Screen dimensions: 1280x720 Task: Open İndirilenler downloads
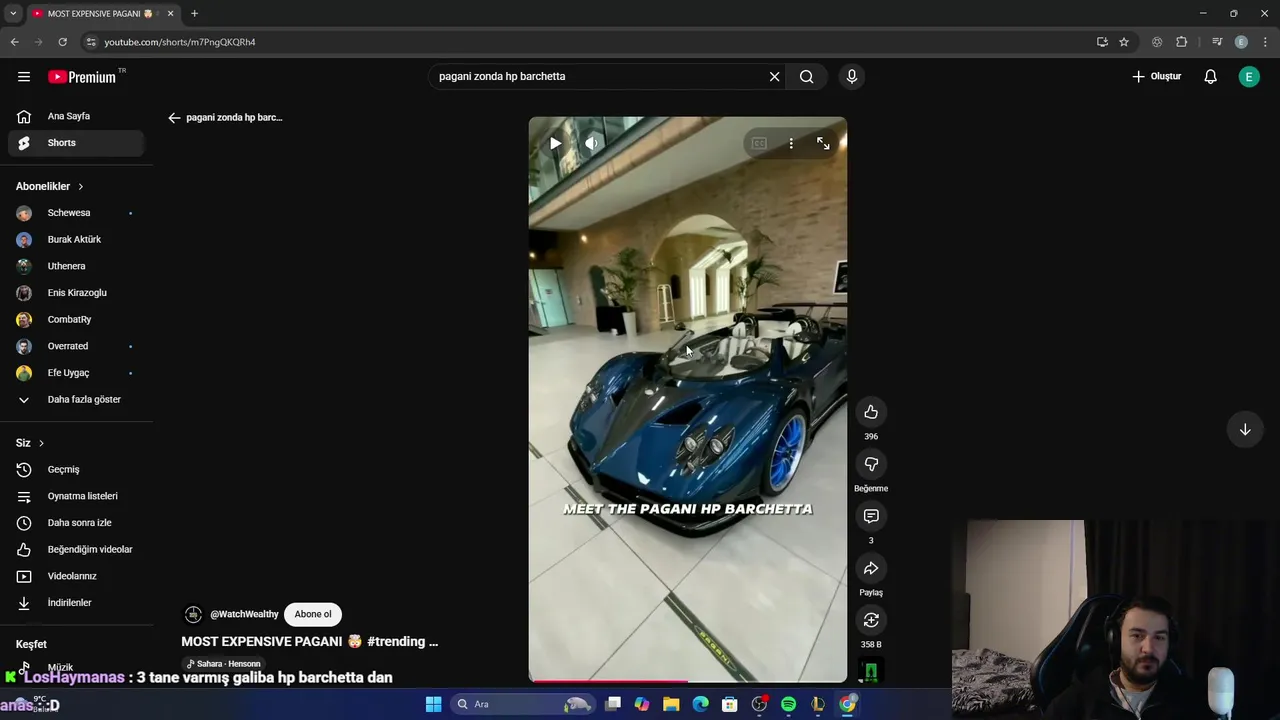(x=76, y=603)
